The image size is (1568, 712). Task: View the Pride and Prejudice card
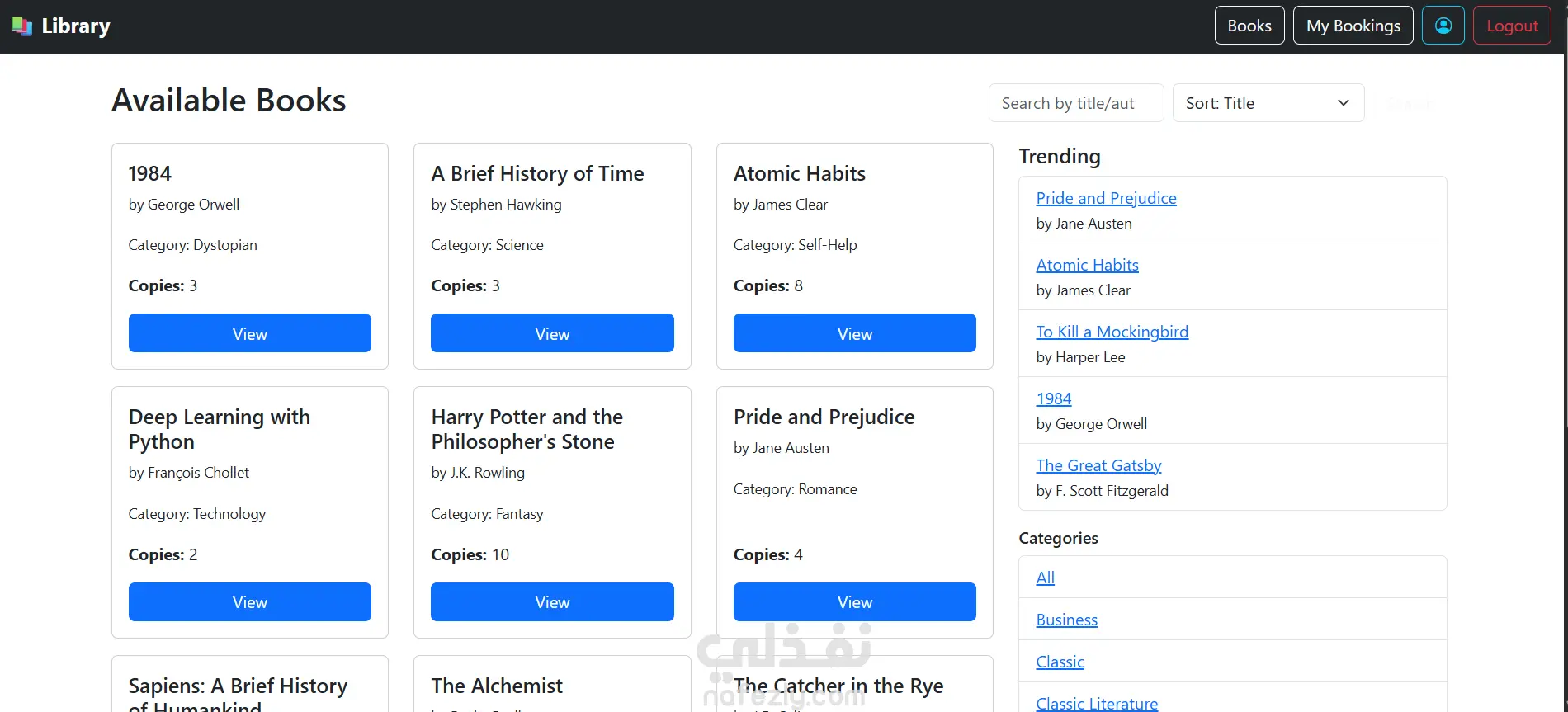(x=854, y=602)
